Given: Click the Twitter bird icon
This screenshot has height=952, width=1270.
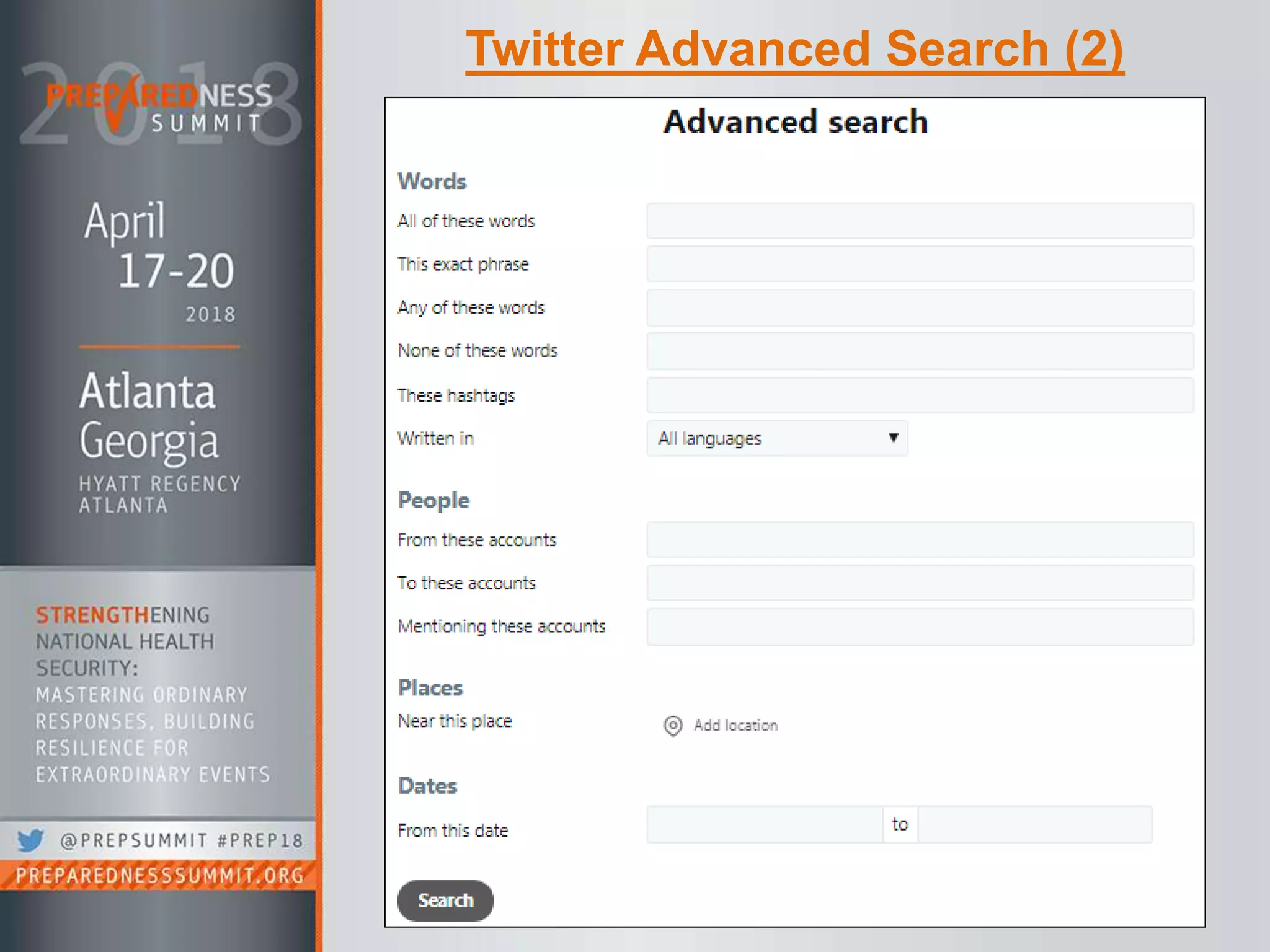Looking at the screenshot, I should tap(30, 840).
